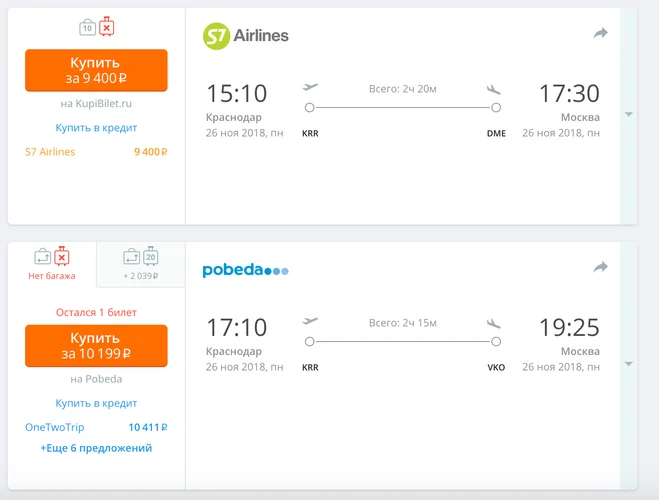659x500 pixels.
Task: Click the 10 kg carry-on bag icon
Action: click(87, 27)
